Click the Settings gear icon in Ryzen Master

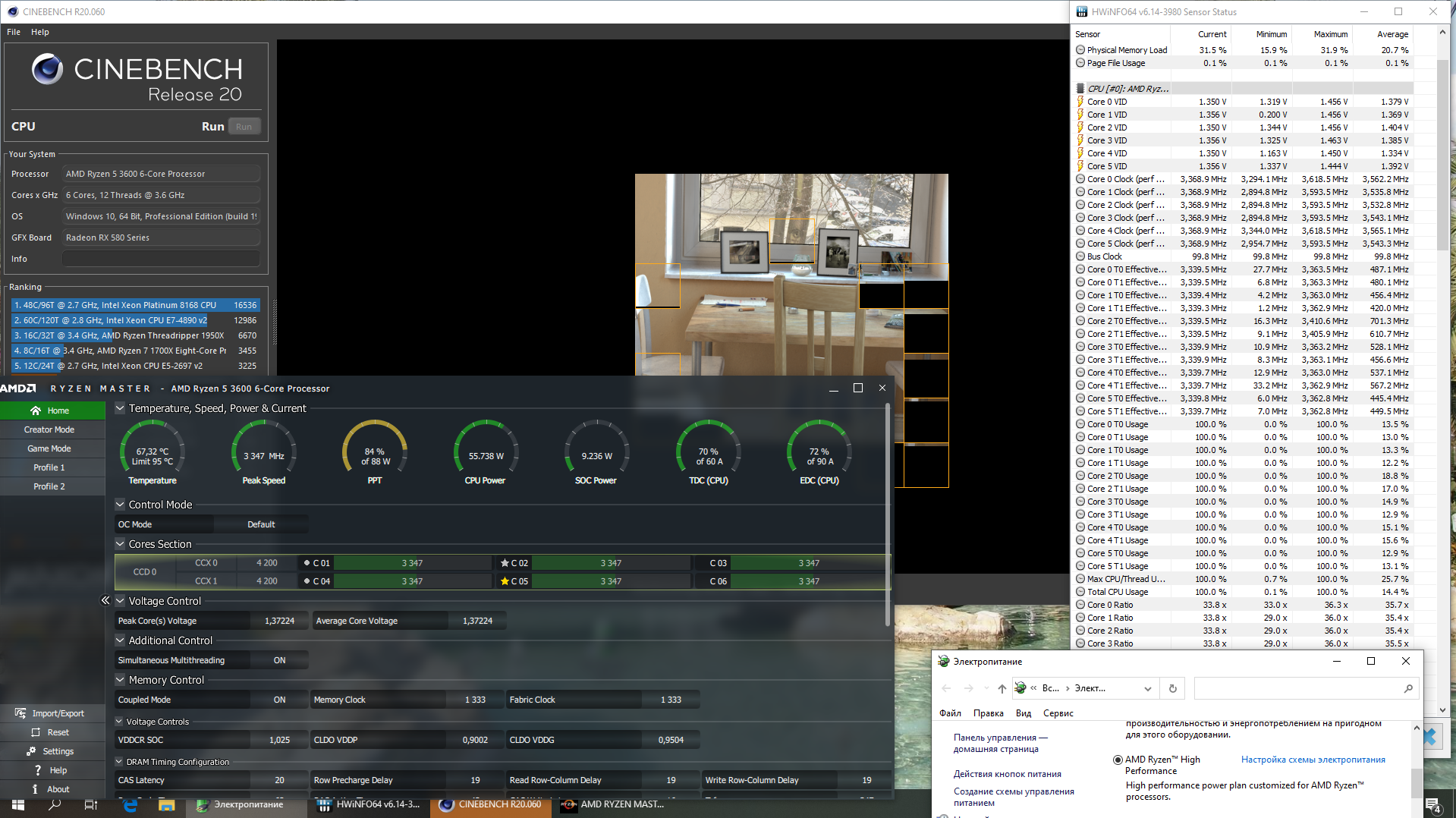(x=31, y=751)
